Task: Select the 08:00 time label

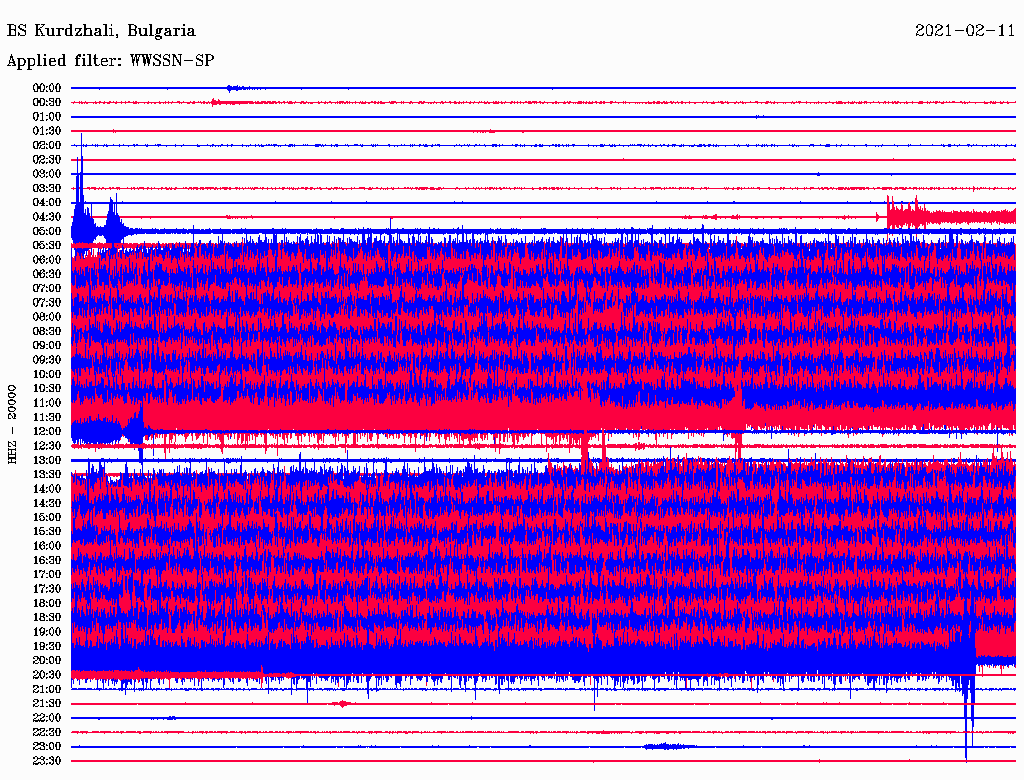Action: (47, 317)
